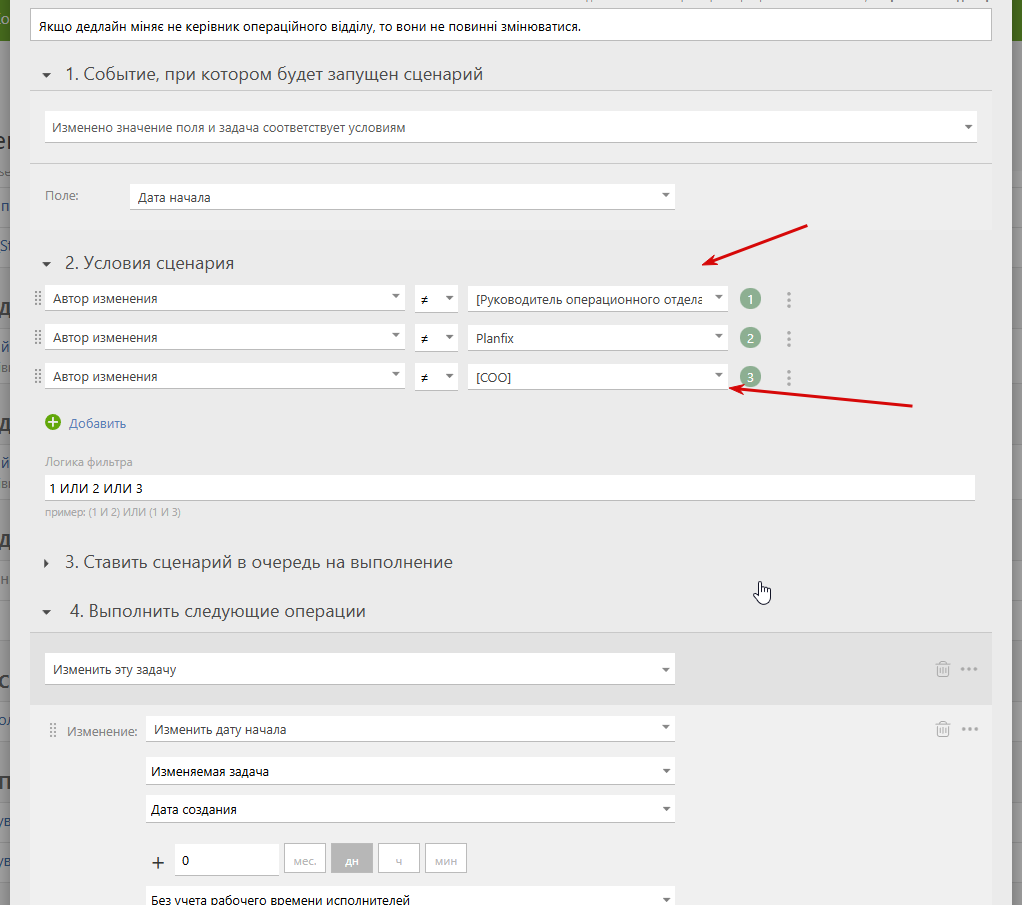Viewport: 1022px width, 905px height.
Task: Change the not-equal operator in condition 3
Action: point(436,377)
